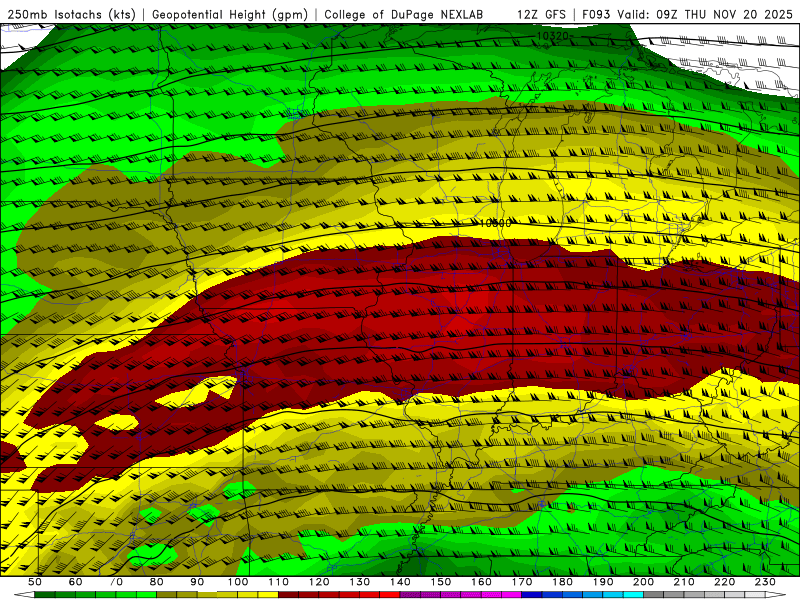Click the dark gray swatch right of 200
This screenshot has width=800, height=600.
click(654, 595)
